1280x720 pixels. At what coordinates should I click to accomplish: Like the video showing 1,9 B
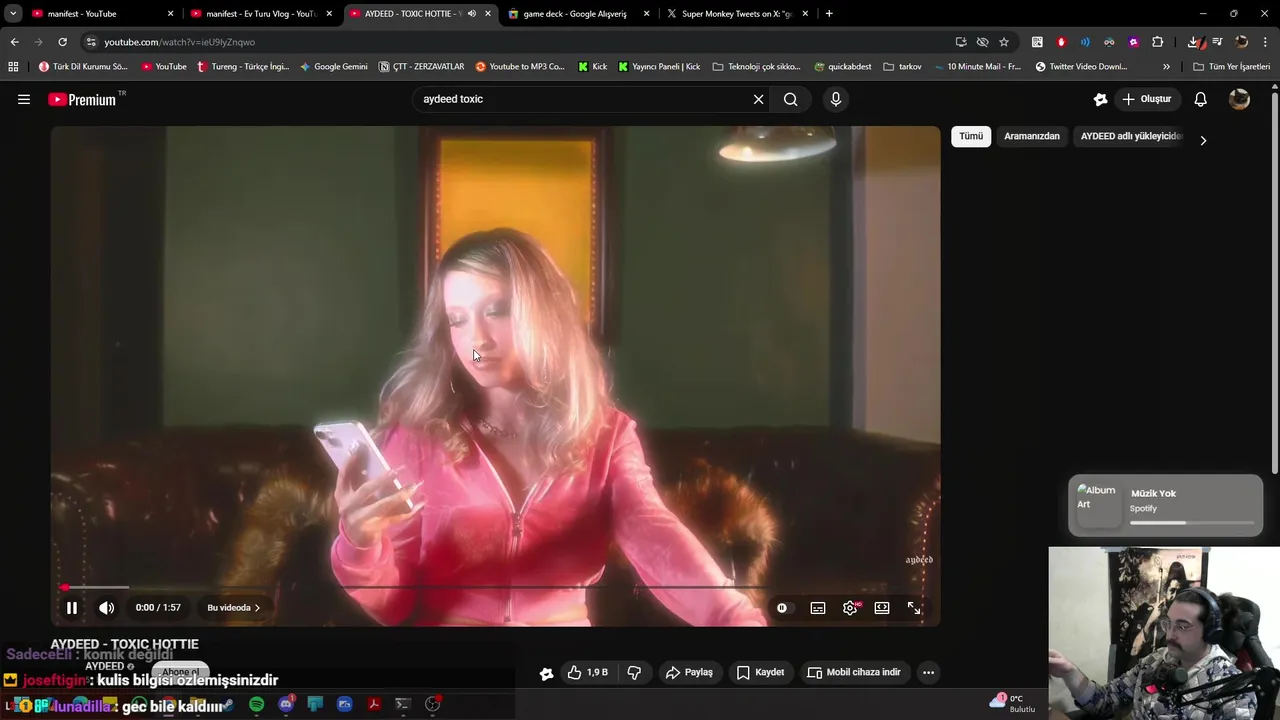pos(587,673)
